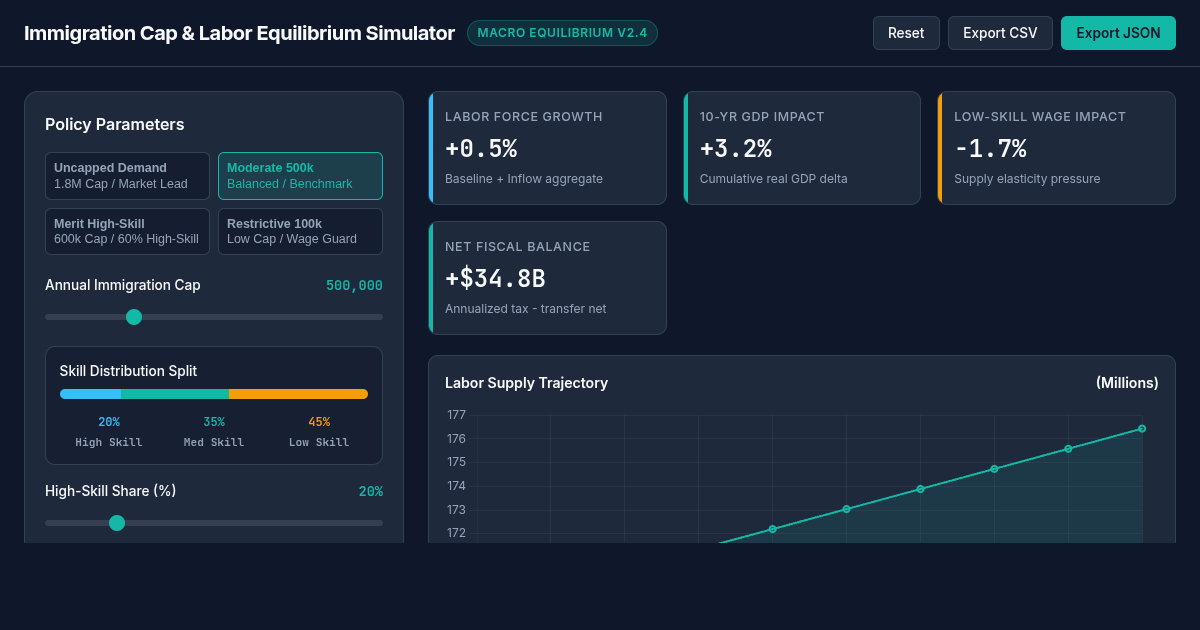The height and width of the screenshot is (630, 1200).
Task: Choose the Moderate 500k preset
Action: (x=300, y=176)
